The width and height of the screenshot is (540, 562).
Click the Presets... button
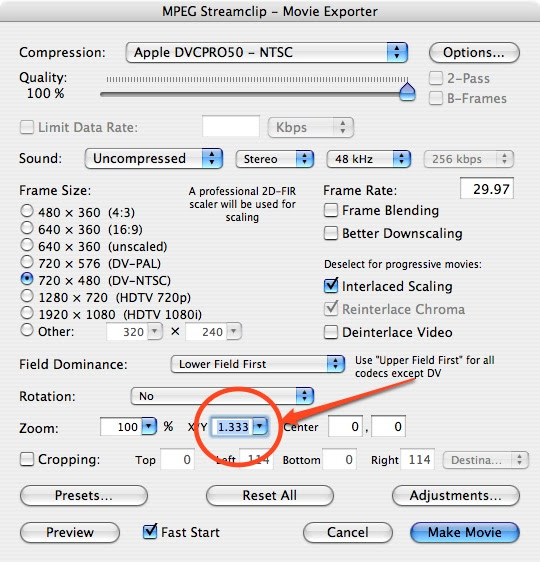tap(84, 496)
